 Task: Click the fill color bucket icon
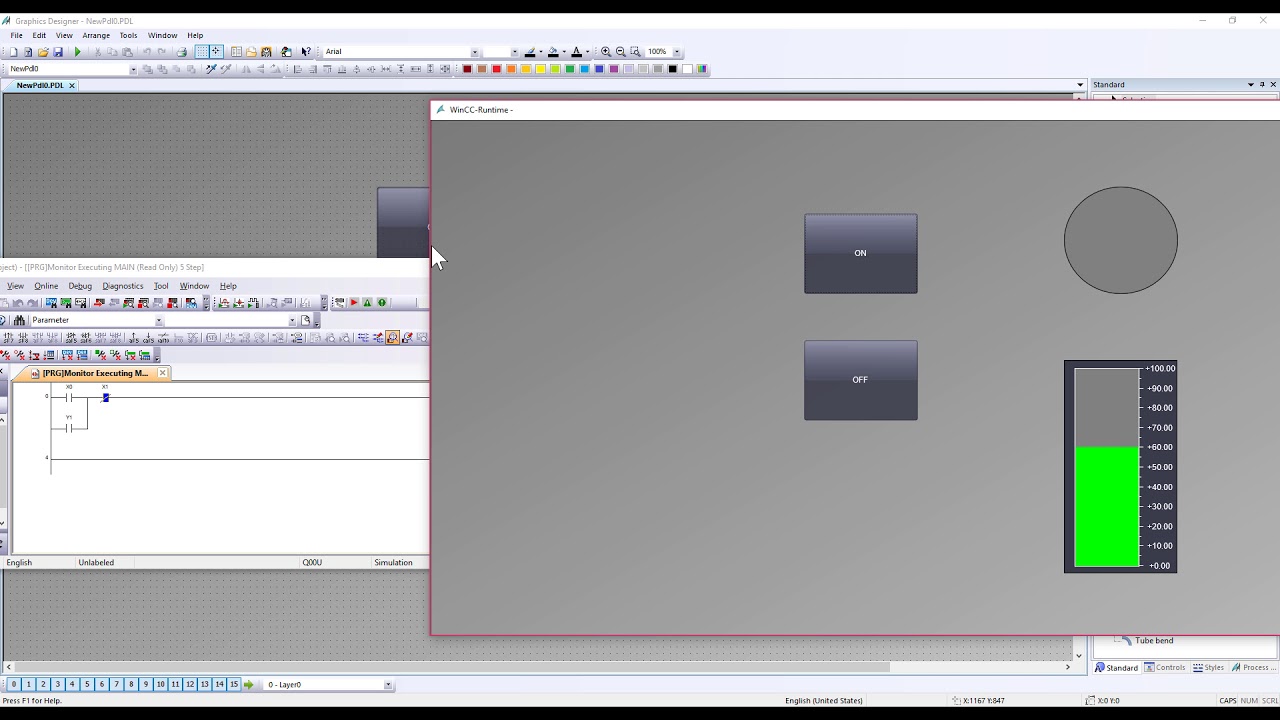(553, 52)
